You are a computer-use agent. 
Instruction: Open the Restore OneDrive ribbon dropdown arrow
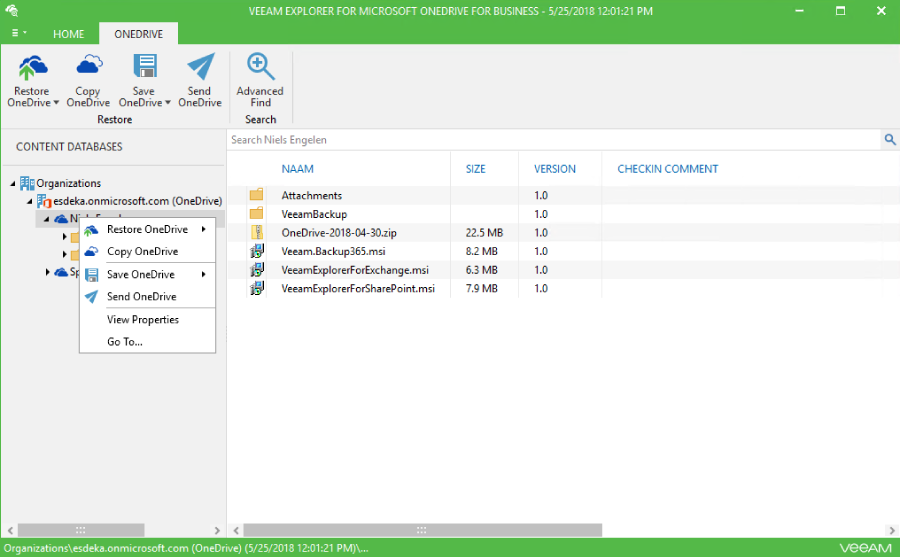click(56, 103)
